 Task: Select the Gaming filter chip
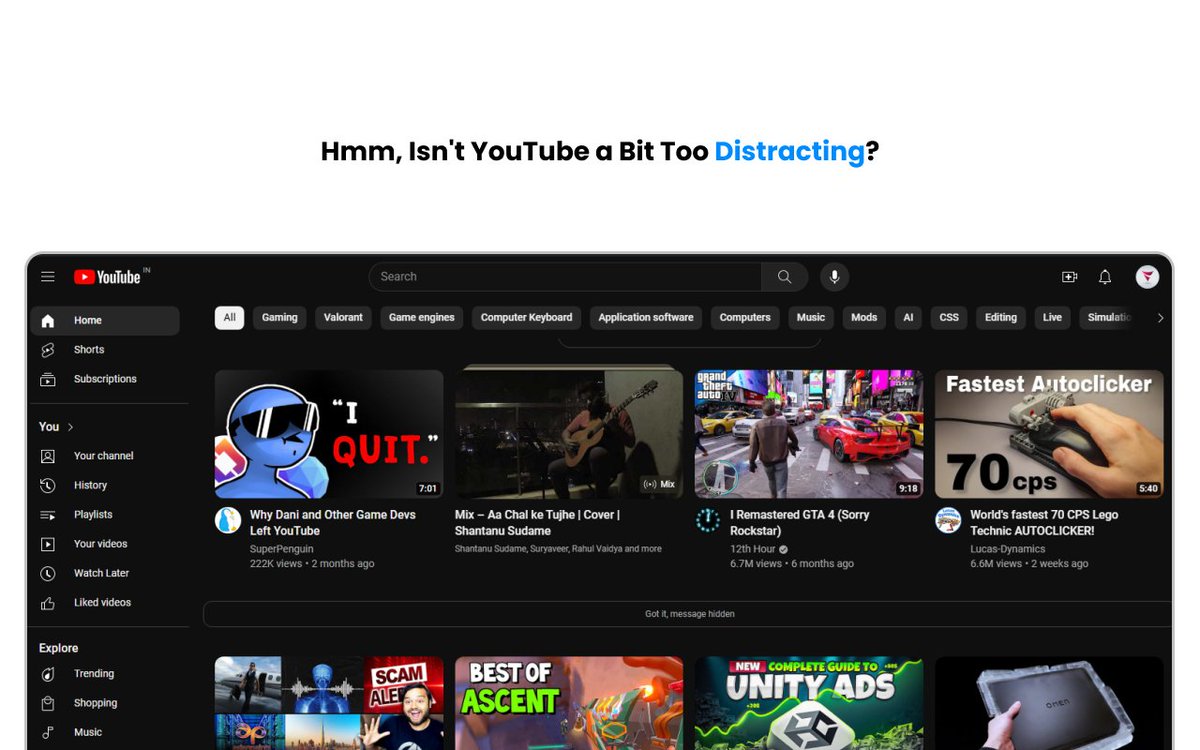[280, 318]
